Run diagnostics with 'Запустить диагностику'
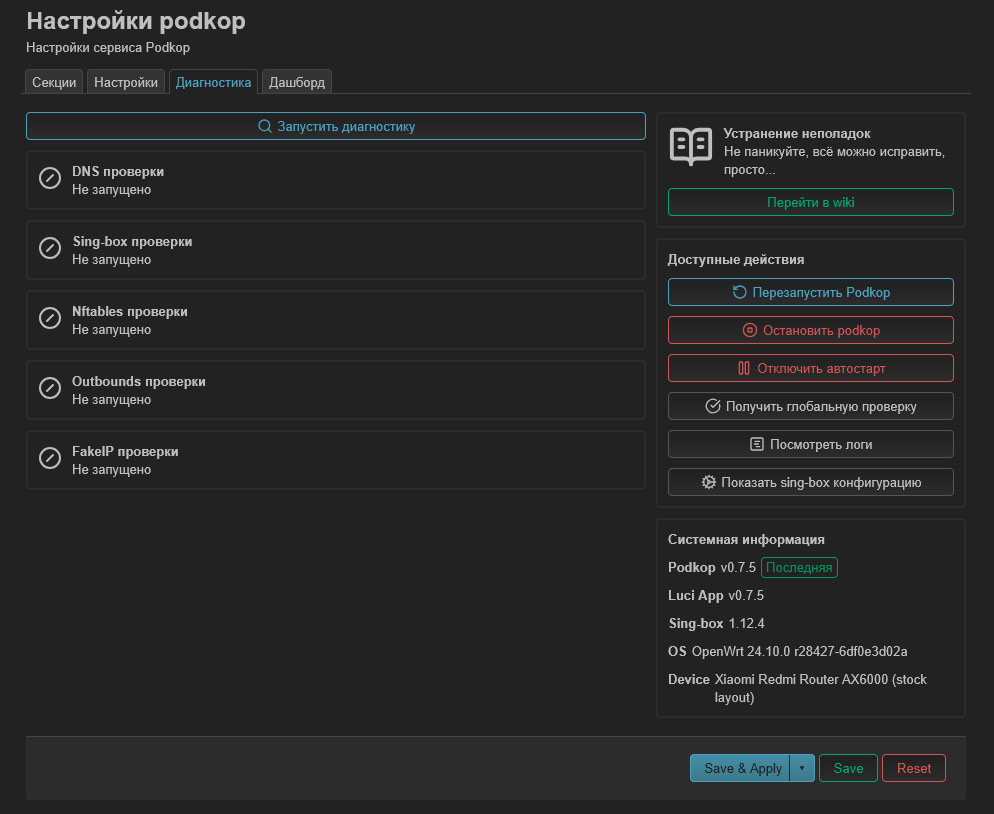994x814 pixels. pyautogui.click(x=336, y=125)
